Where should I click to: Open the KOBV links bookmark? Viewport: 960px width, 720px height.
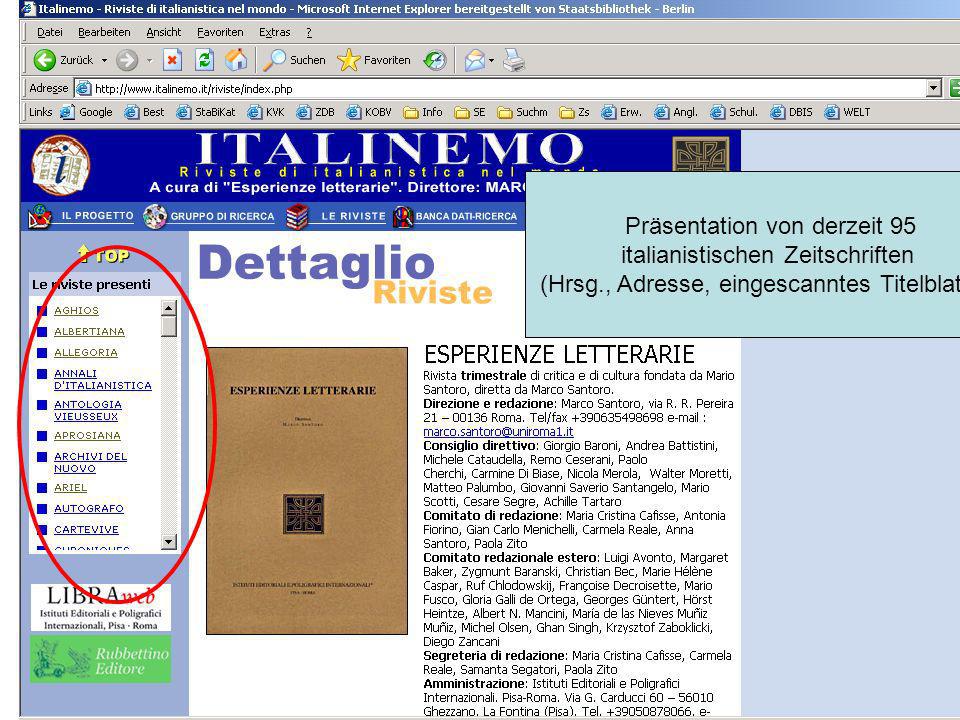tap(369, 112)
